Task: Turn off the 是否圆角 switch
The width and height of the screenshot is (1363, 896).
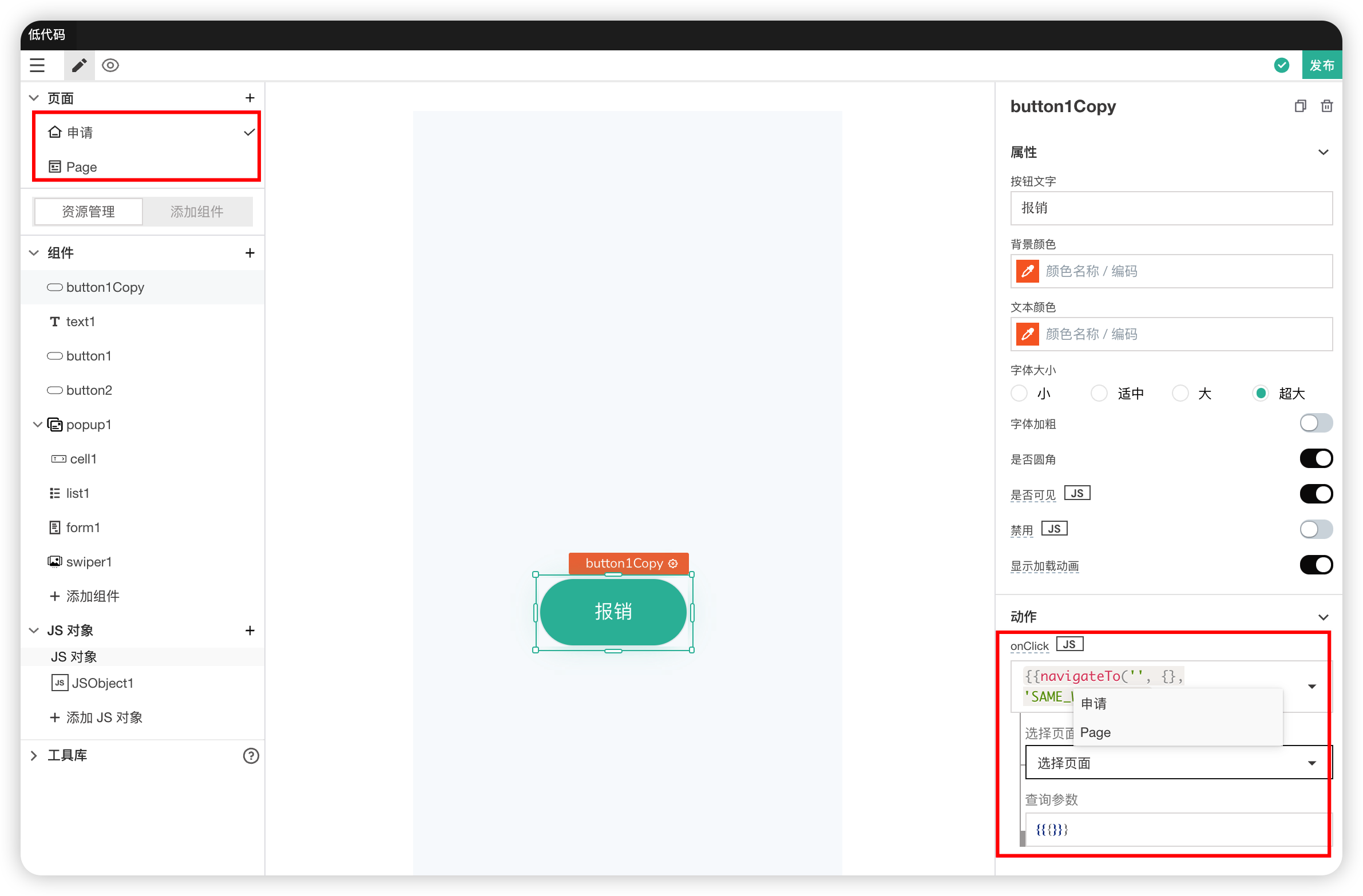Action: click(x=1316, y=459)
